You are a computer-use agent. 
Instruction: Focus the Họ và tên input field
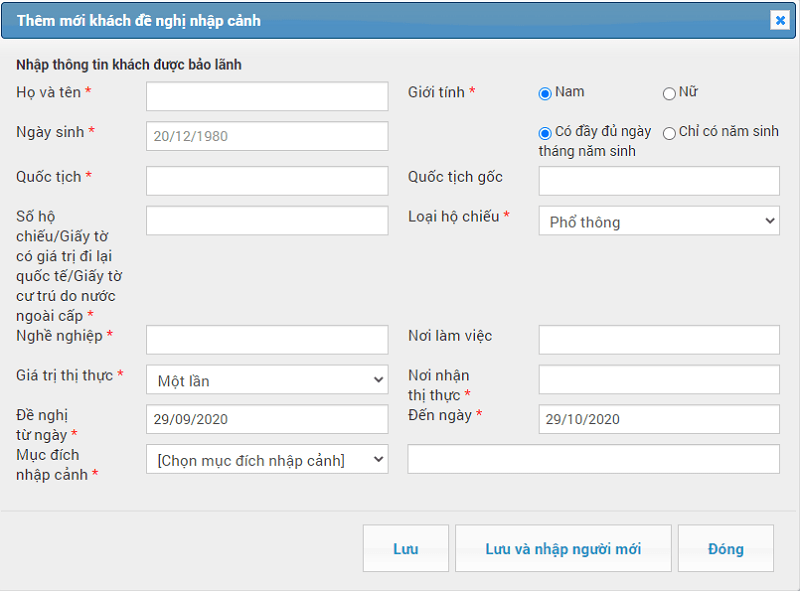click(x=267, y=96)
